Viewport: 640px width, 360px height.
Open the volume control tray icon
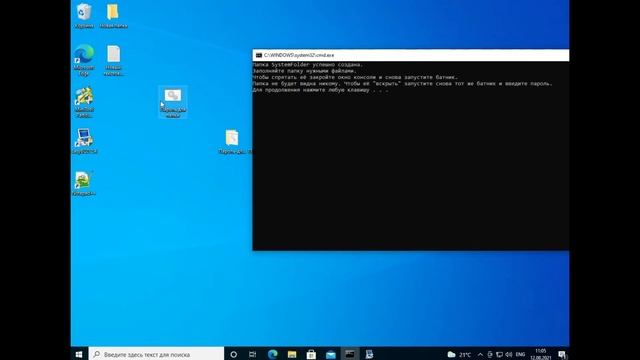point(509,354)
